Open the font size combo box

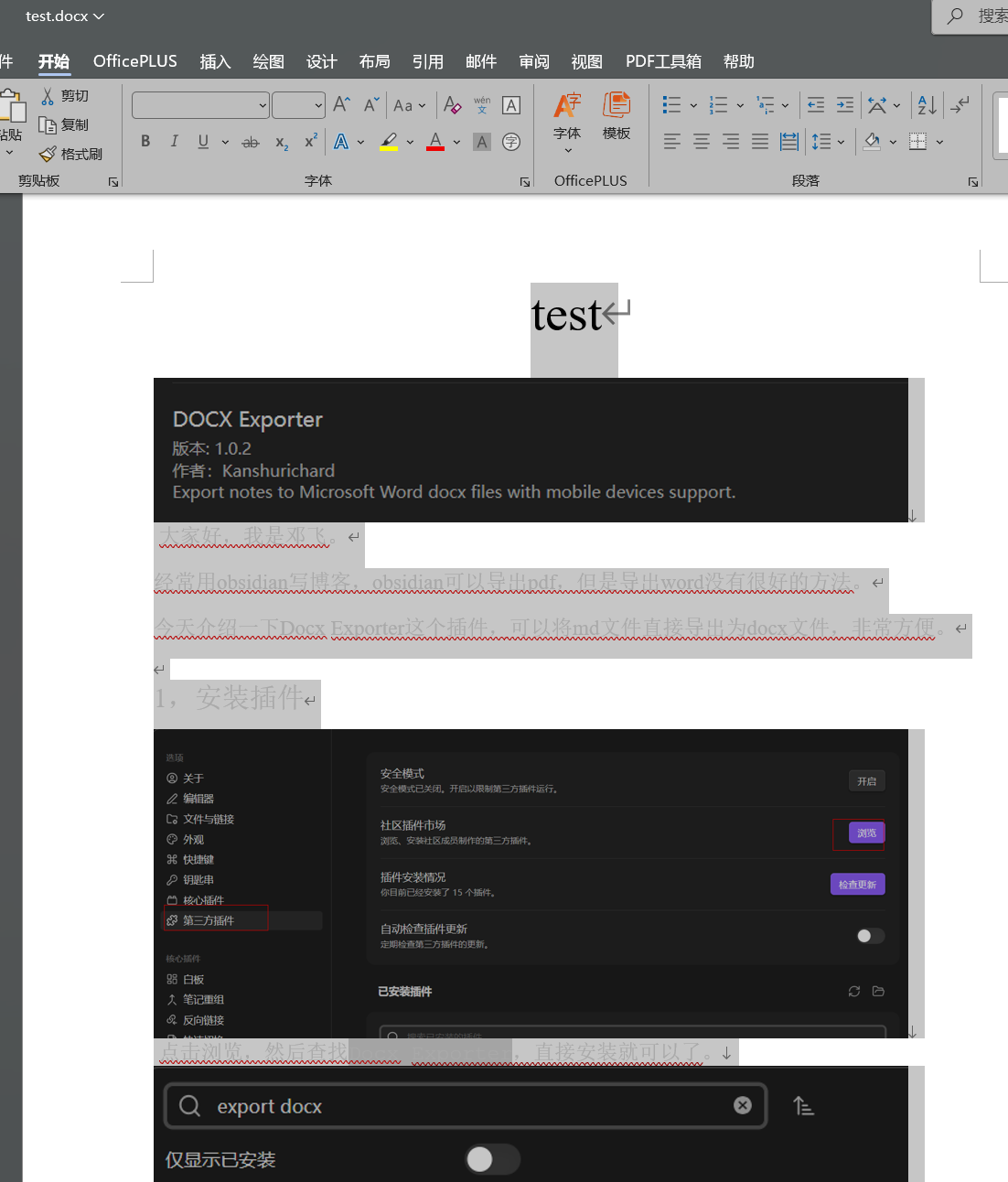pyautogui.click(x=298, y=105)
